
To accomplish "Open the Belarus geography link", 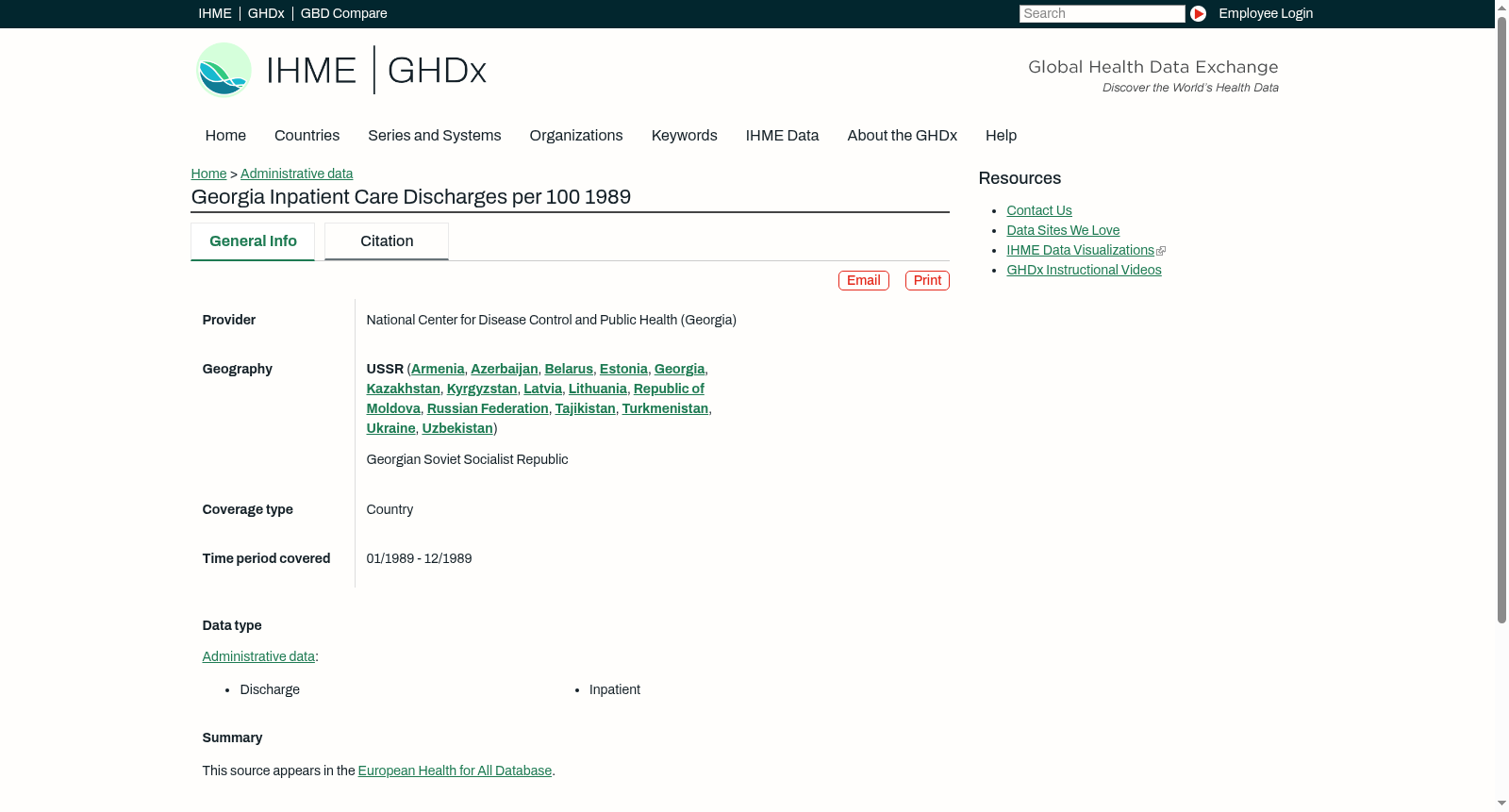I will 569,370.
